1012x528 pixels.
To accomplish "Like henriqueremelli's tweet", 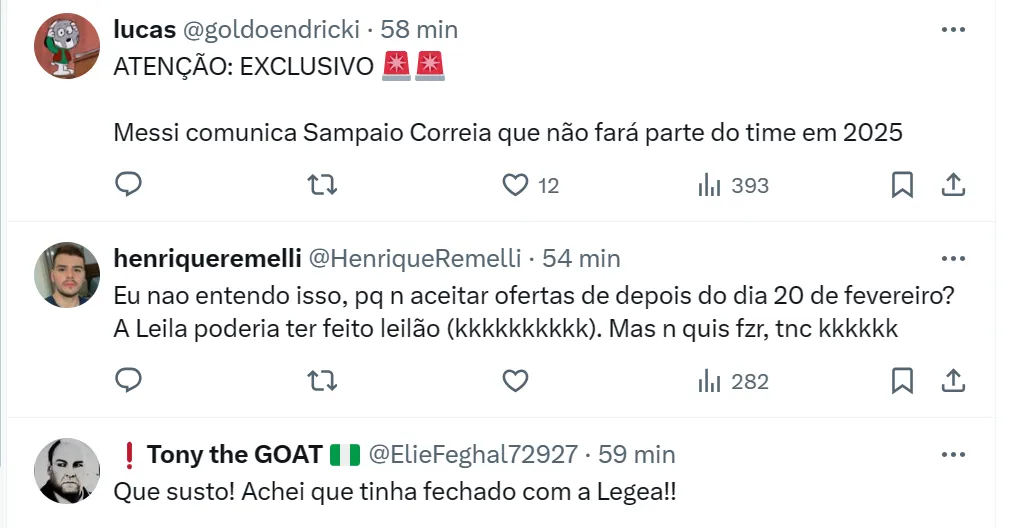I will (x=515, y=381).
